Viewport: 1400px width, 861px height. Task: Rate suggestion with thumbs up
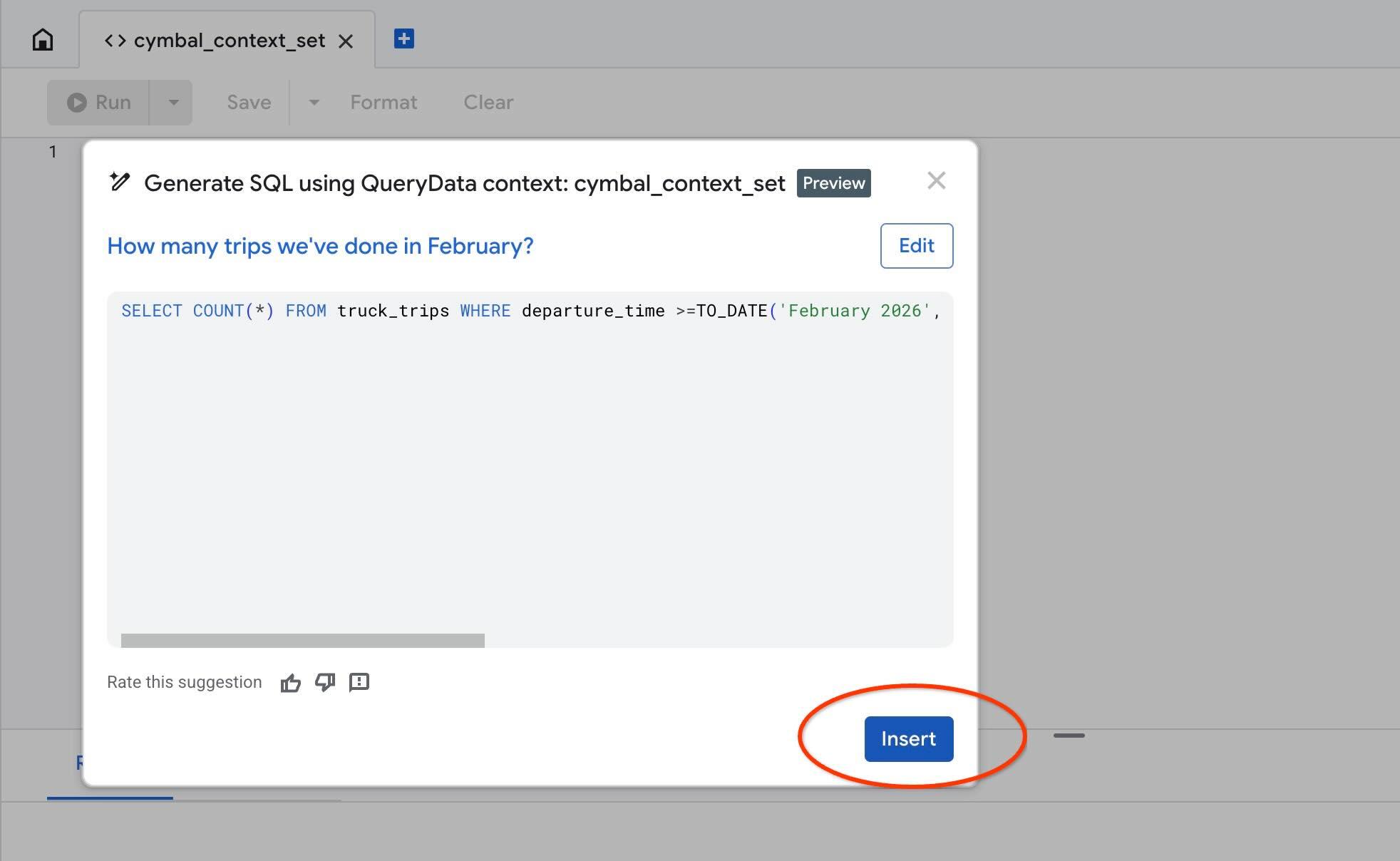(290, 683)
